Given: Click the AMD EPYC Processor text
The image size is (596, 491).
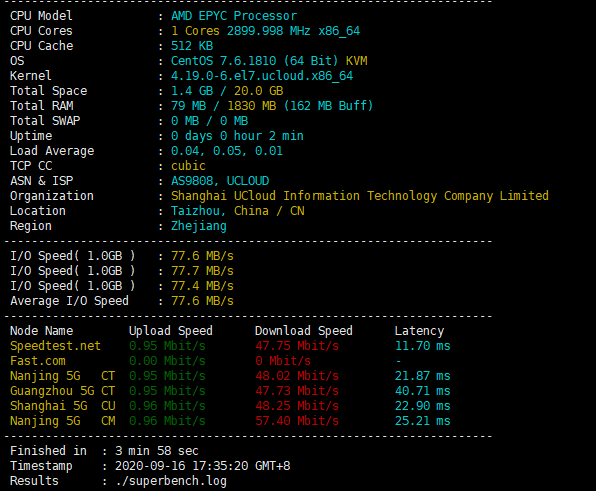Looking at the screenshot, I should 234,16.
